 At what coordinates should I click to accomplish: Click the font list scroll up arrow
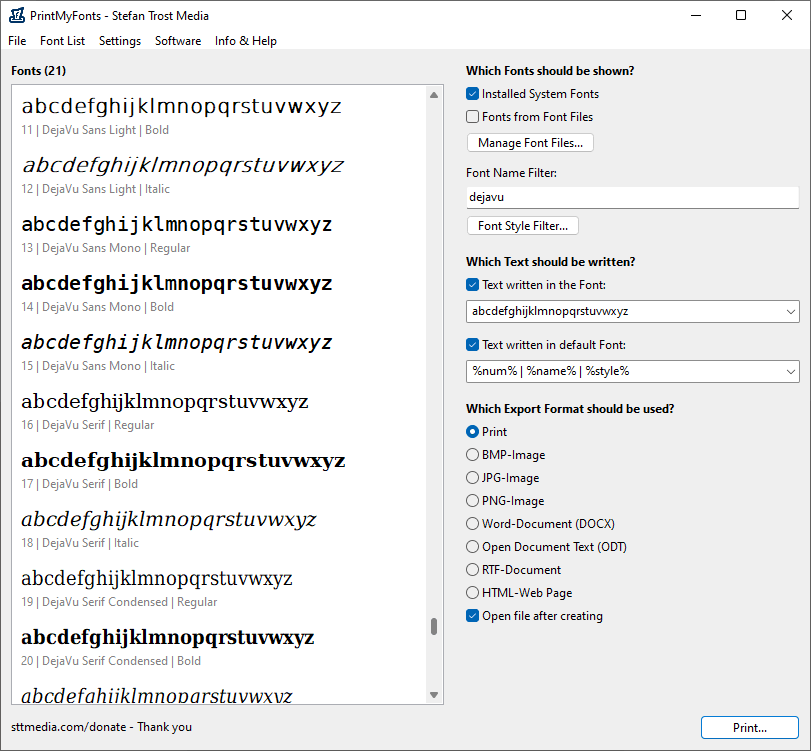pyautogui.click(x=434, y=95)
